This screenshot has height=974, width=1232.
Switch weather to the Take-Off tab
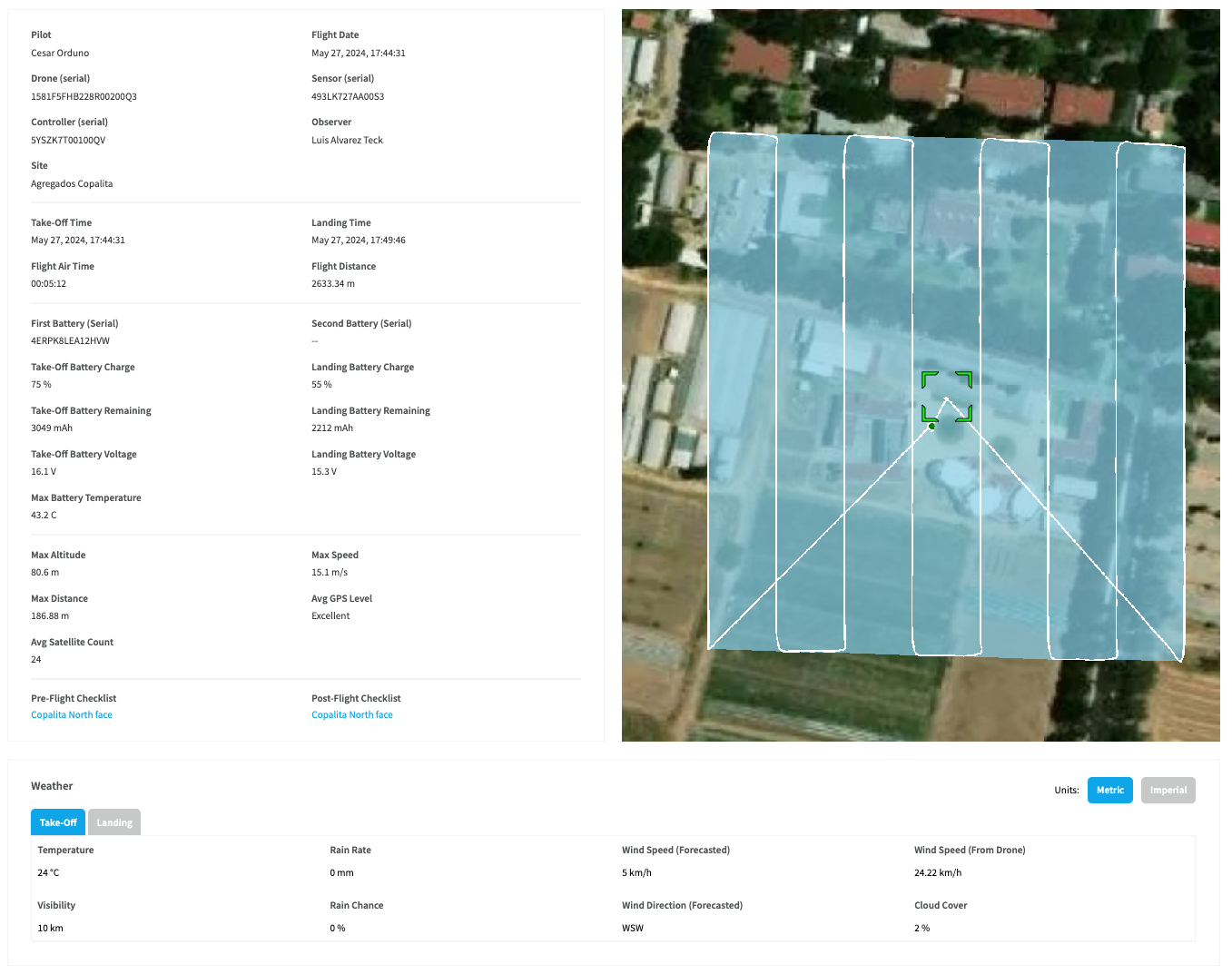point(58,822)
